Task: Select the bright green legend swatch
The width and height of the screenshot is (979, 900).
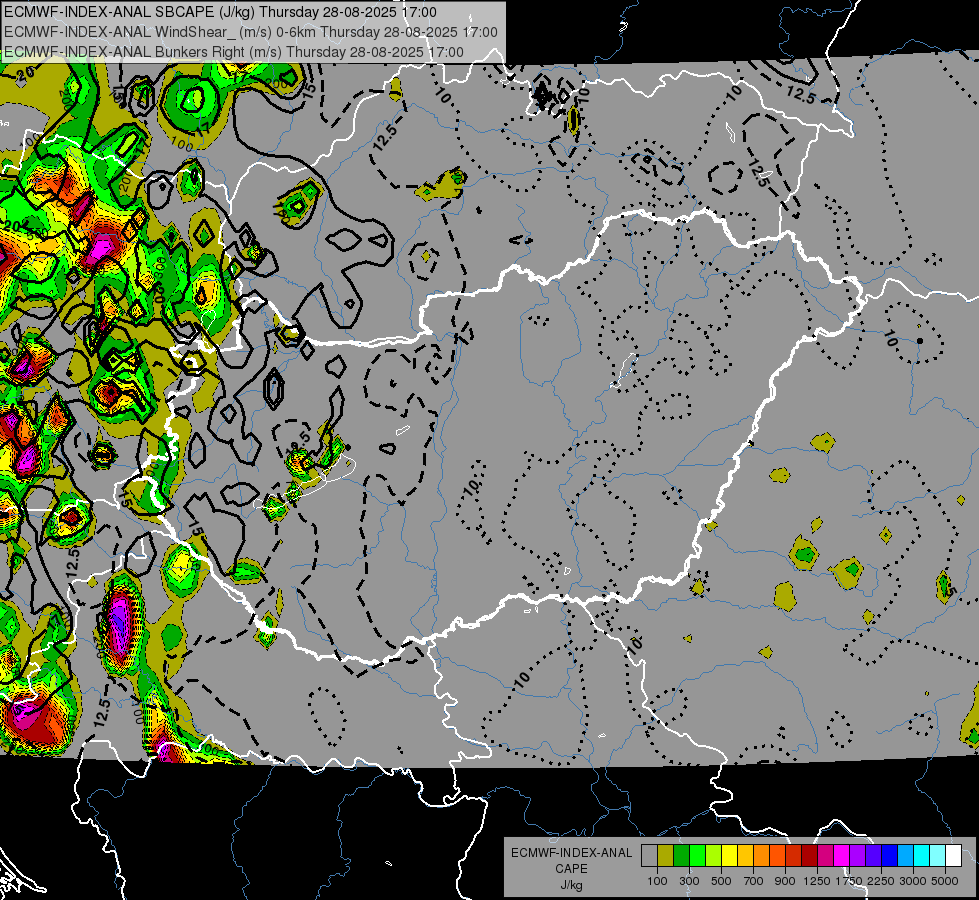Action: (697, 856)
